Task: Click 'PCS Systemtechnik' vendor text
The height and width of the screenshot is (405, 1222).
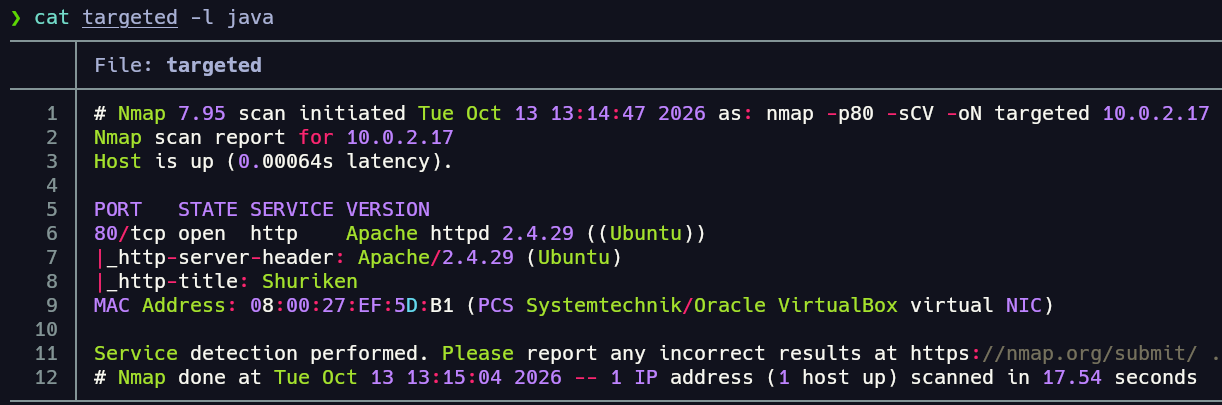Action: [580, 305]
